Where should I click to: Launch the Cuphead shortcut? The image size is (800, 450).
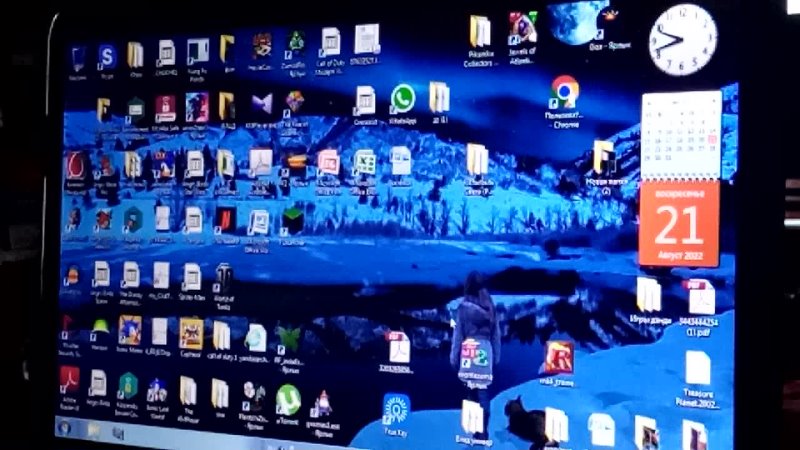point(191,334)
